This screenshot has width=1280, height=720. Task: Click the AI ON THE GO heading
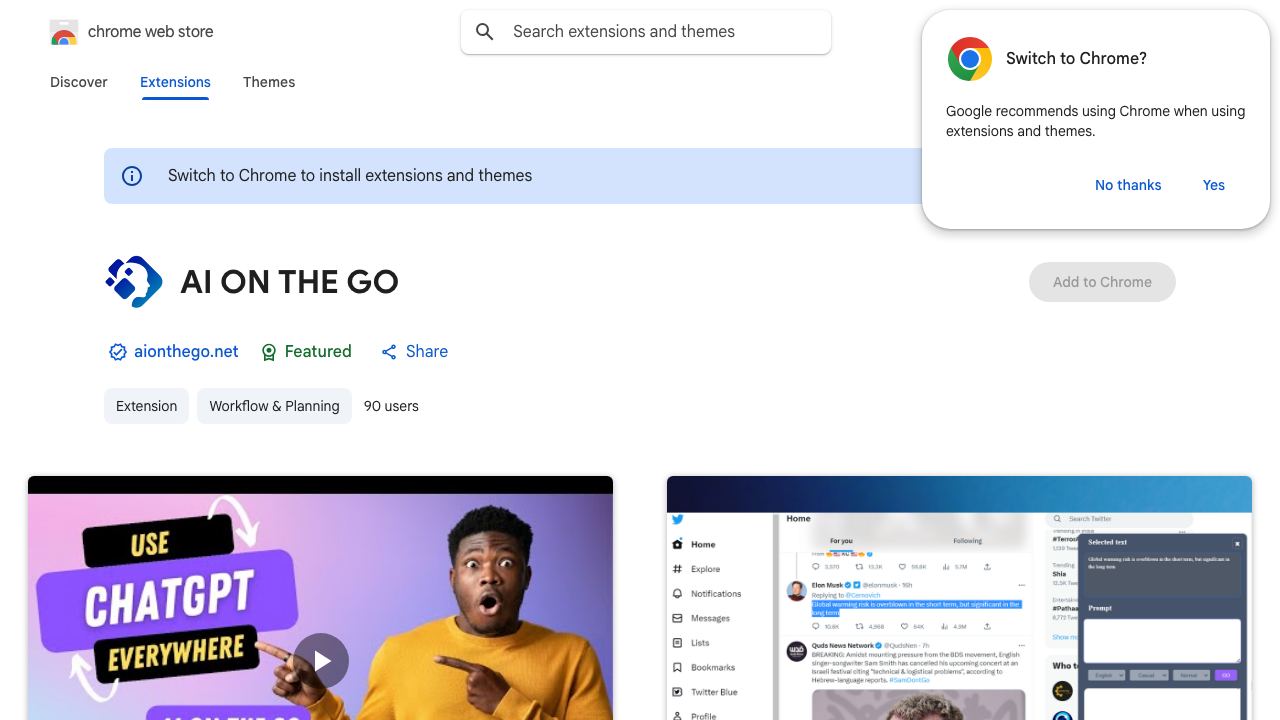(289, 282)
